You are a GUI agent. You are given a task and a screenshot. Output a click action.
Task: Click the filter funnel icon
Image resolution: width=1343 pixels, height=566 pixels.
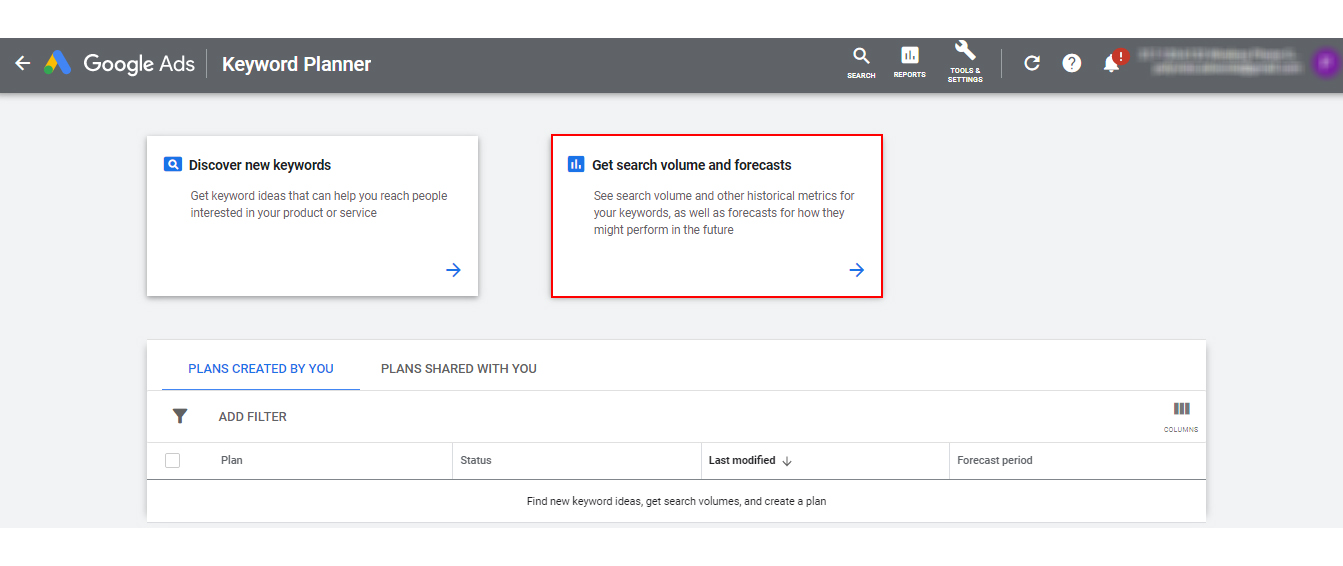[x=180, y=416]
